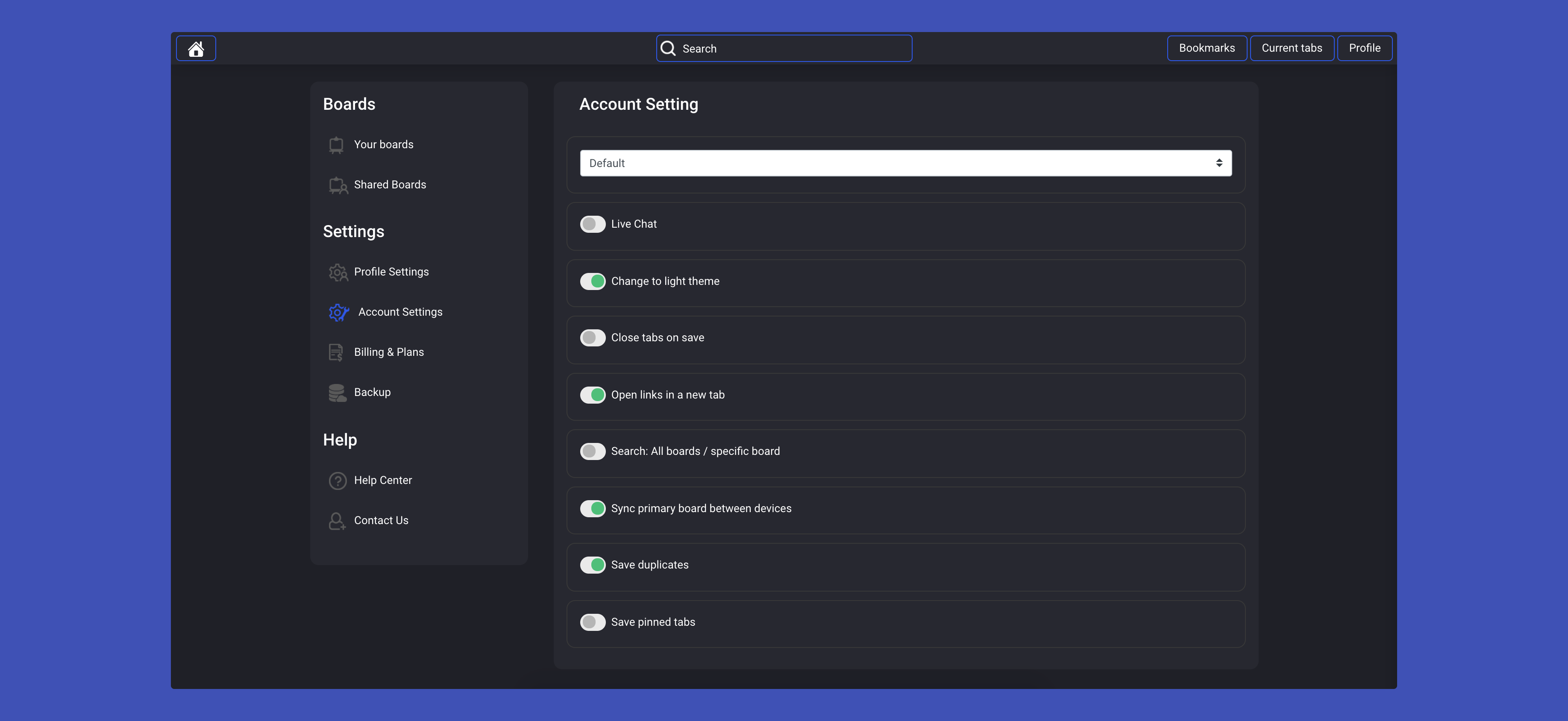Click the Bookmarks button
The width and height of the screenshot is (1568, 721).
point(1207,48)
